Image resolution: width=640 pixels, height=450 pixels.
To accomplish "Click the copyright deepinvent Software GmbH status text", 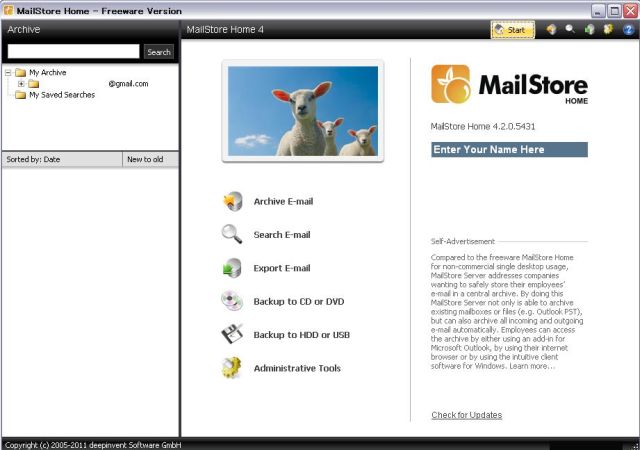I will pyautogui.click(x=93, y=445).
